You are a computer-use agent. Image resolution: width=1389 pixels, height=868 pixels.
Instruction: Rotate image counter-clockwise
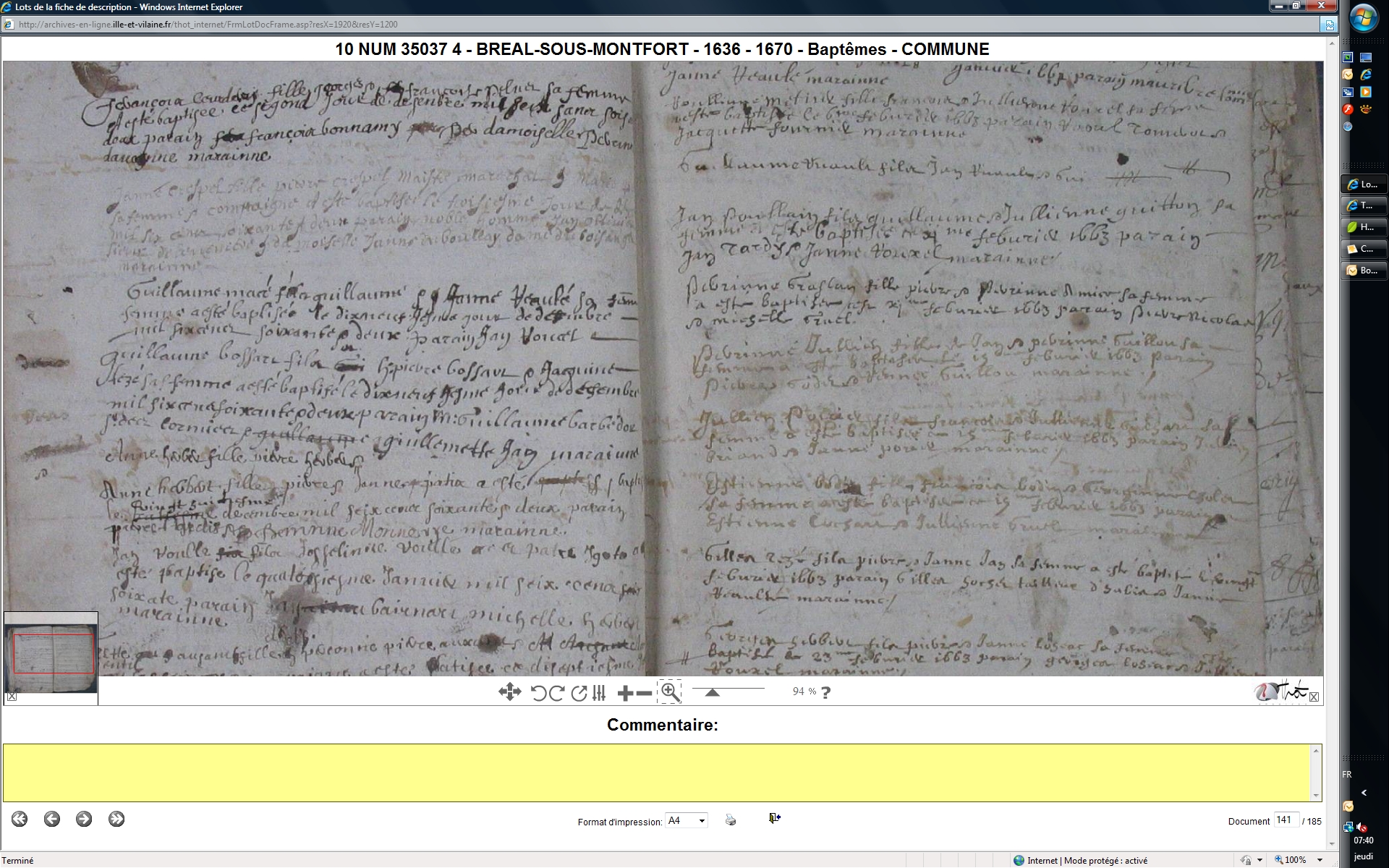click(x=538, y=693)
